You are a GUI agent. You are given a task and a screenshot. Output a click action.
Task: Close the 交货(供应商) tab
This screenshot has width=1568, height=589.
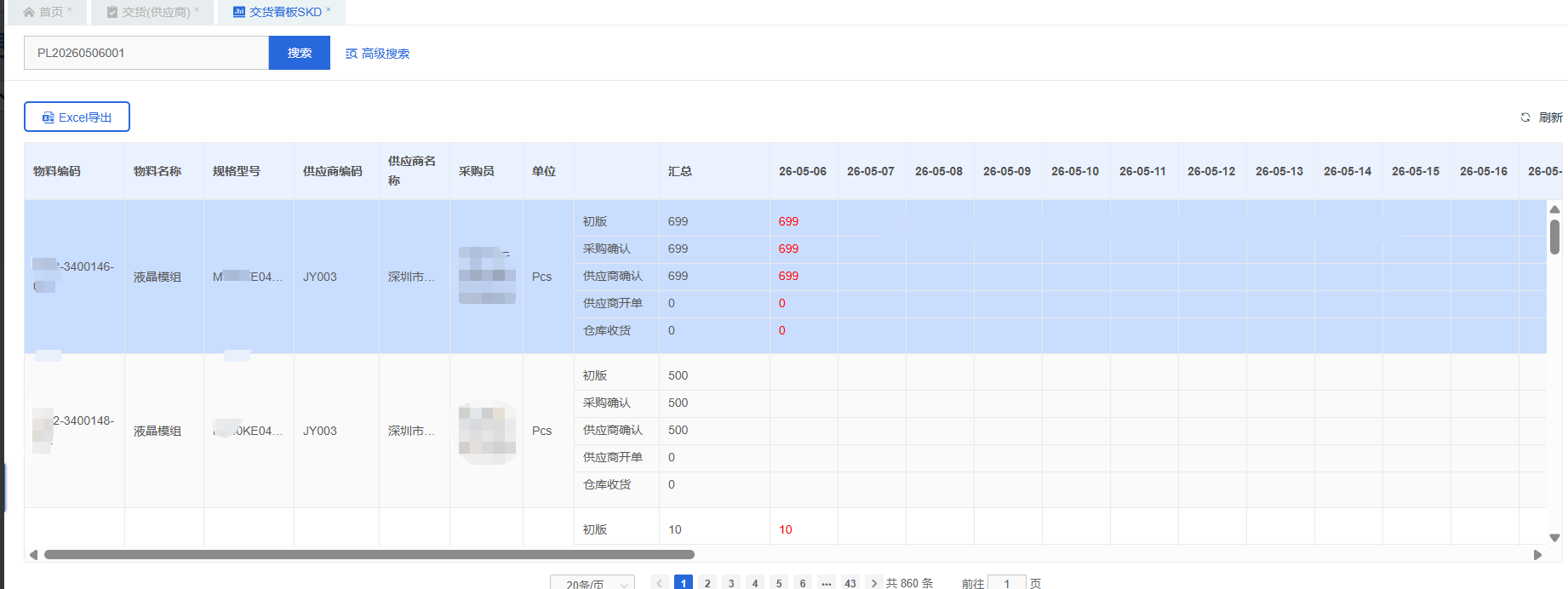197,10
